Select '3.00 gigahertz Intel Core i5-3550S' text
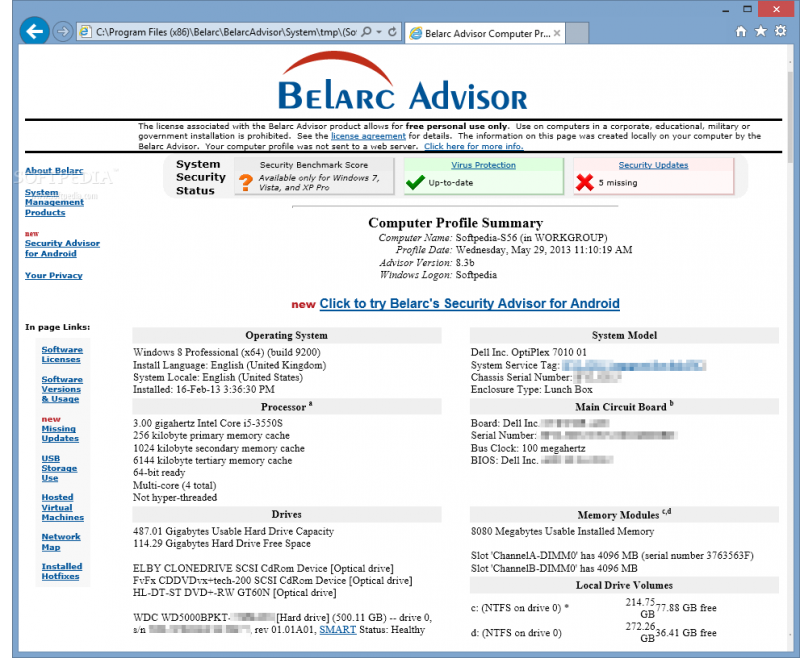800x658 pixels. click(x=208, y=423)
